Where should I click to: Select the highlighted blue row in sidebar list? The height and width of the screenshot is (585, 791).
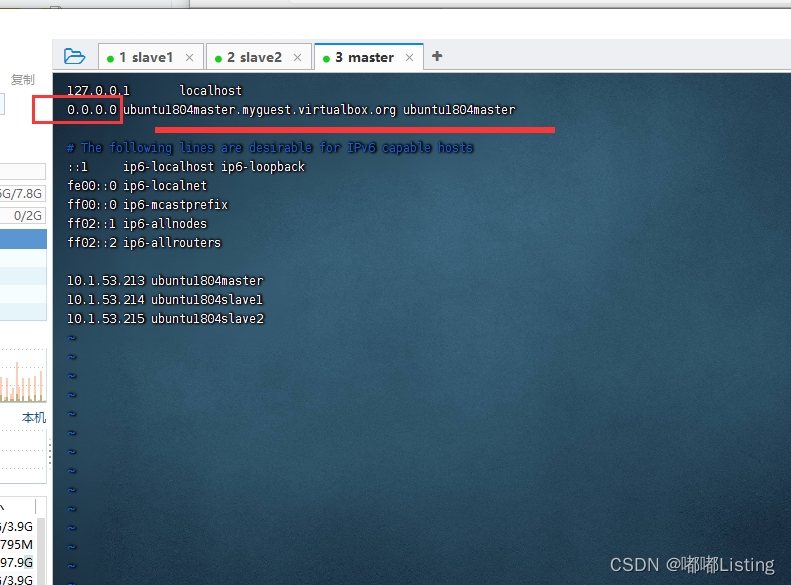tap(23, 239)
